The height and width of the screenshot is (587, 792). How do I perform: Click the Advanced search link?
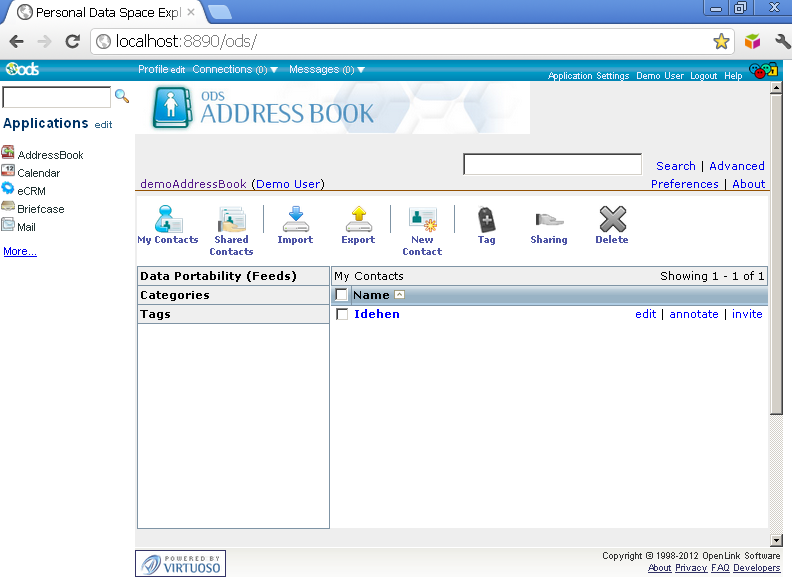point(736,166)
